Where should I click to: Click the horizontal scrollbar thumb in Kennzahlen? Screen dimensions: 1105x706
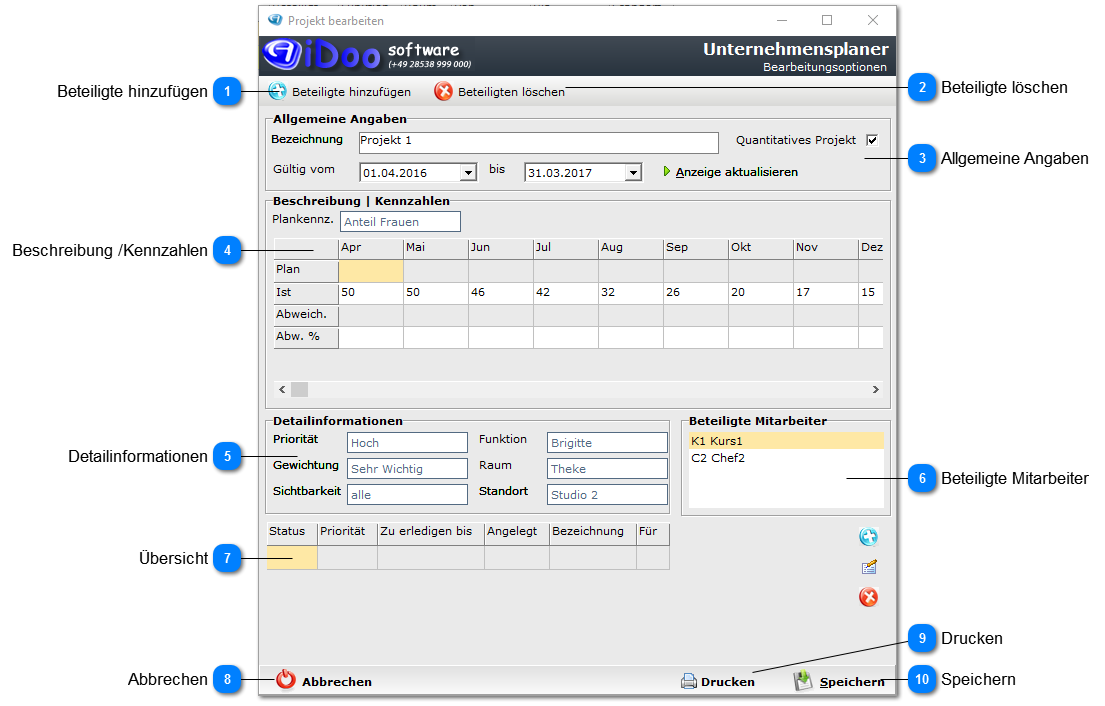(300, 389)
